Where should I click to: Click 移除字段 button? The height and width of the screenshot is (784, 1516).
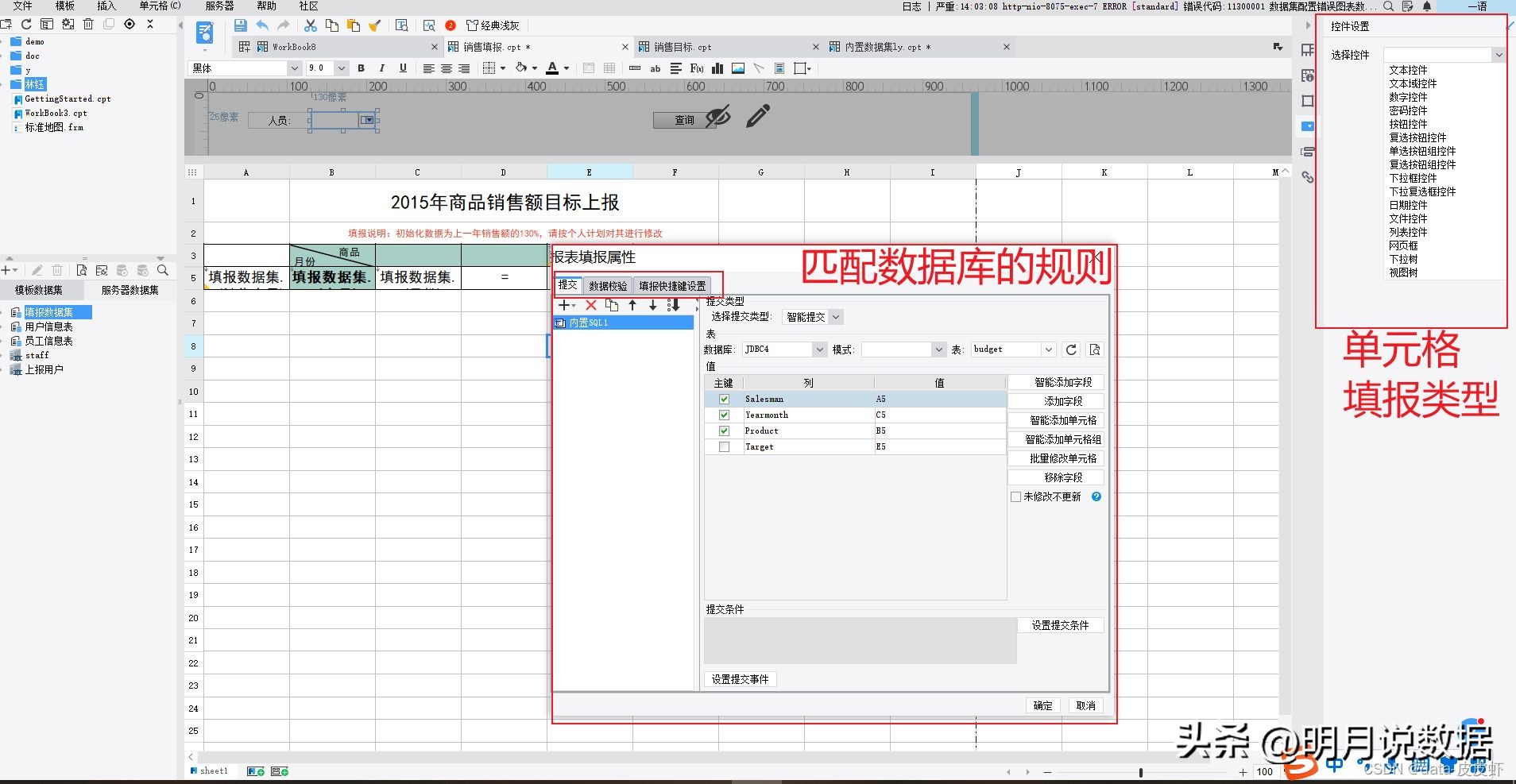click(x=1055, y=477)
